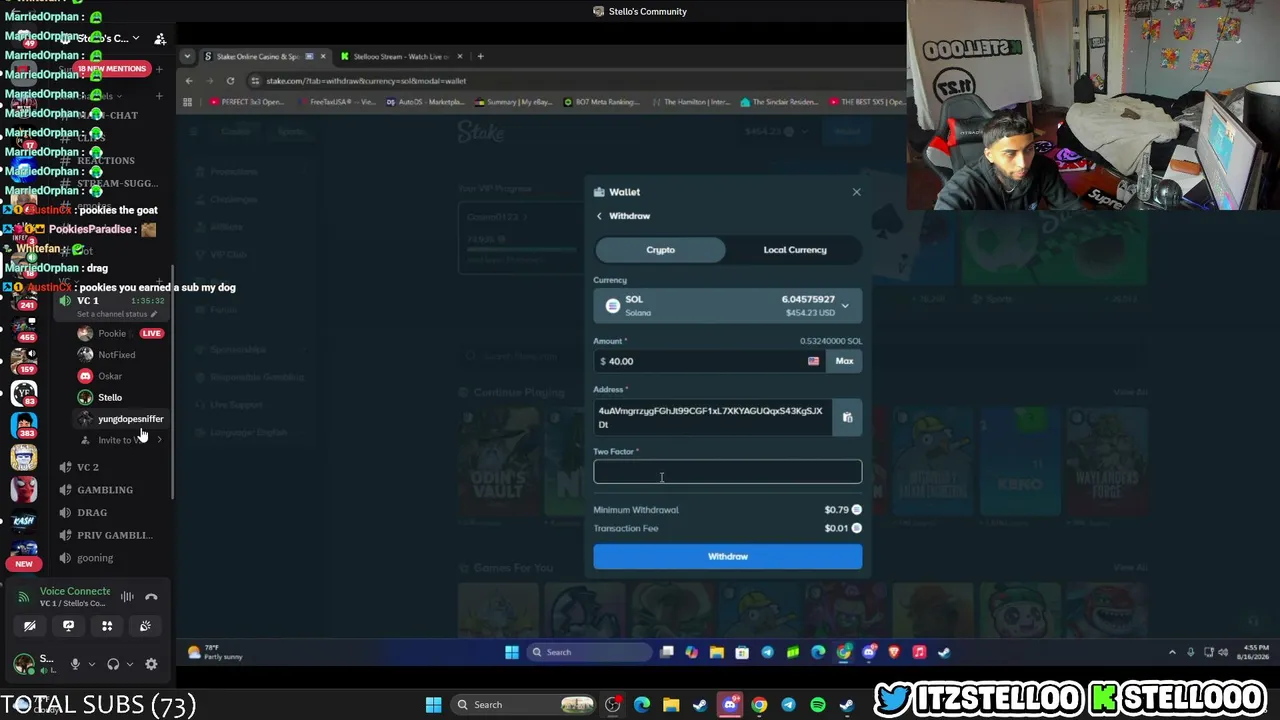This screenshot has height=720, width=1280.
Task: Open File Explorer from outer taskbar
Action: [671, 705]
